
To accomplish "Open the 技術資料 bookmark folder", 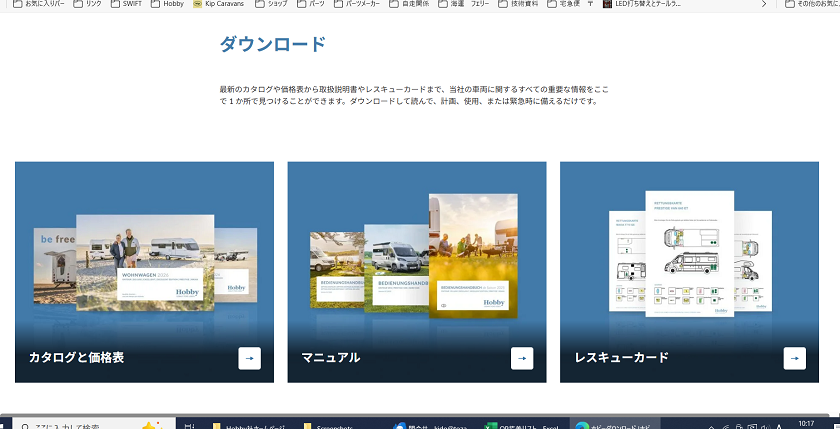I will pos(518,4).
